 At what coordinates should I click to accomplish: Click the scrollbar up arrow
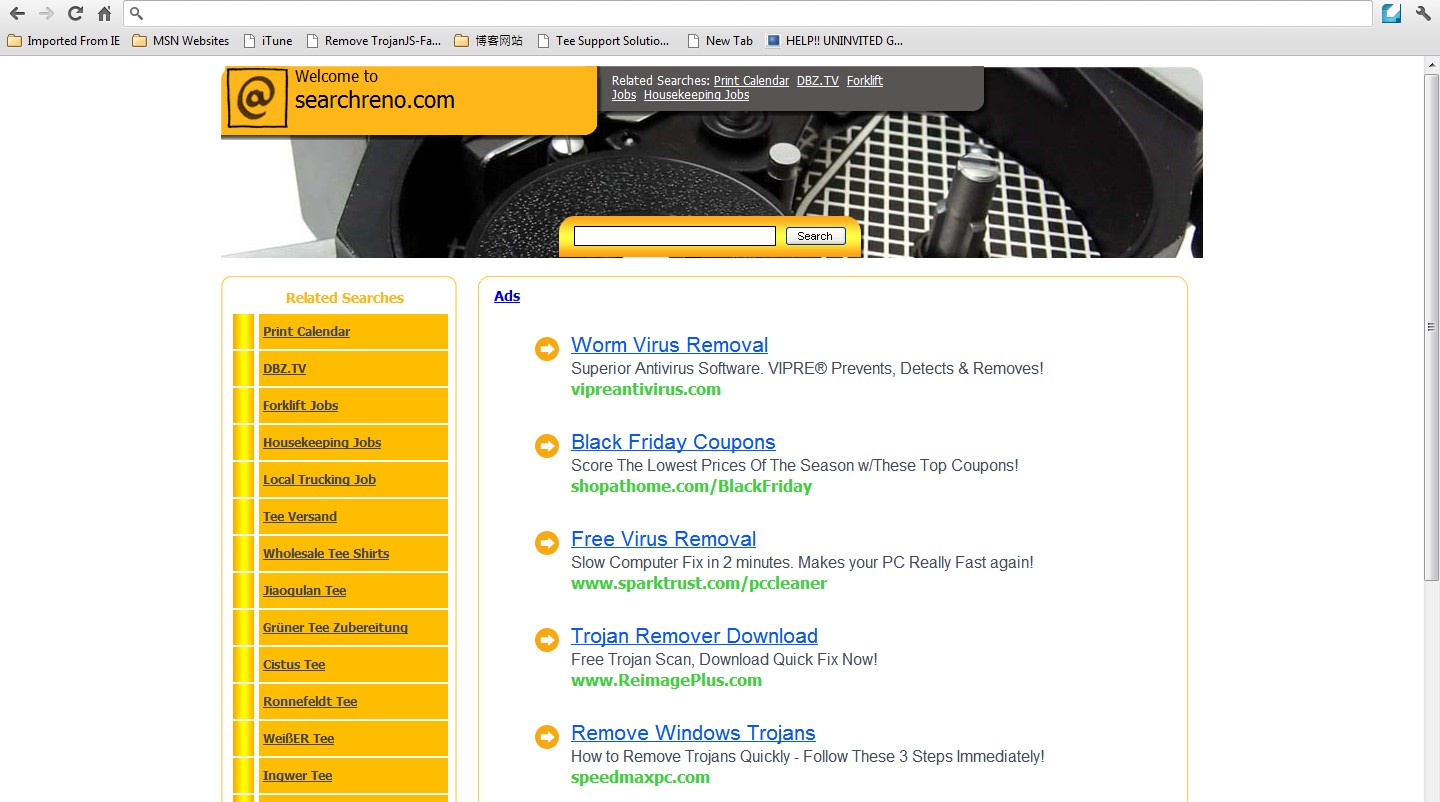[1431, 65]
